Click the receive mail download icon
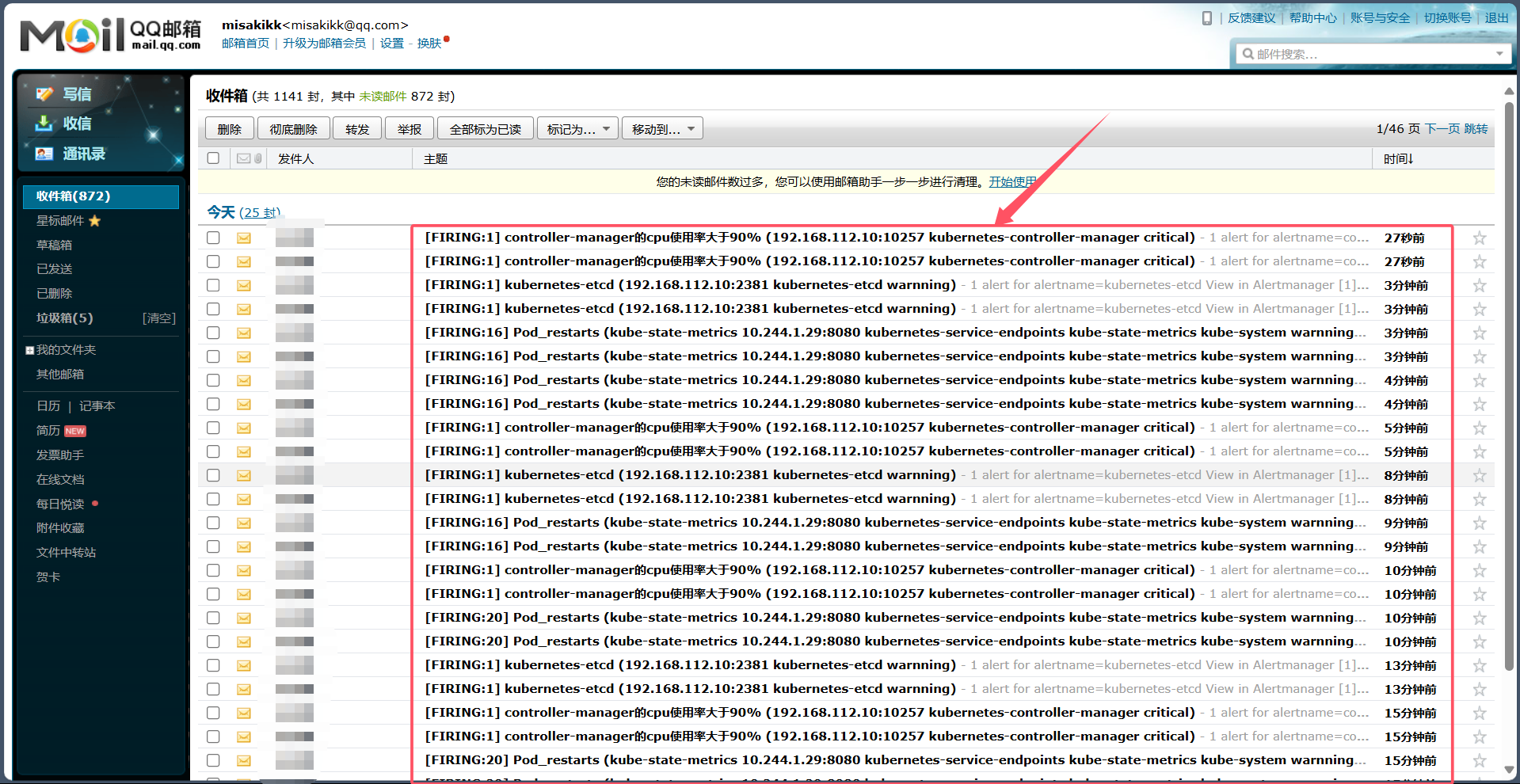 44,124
